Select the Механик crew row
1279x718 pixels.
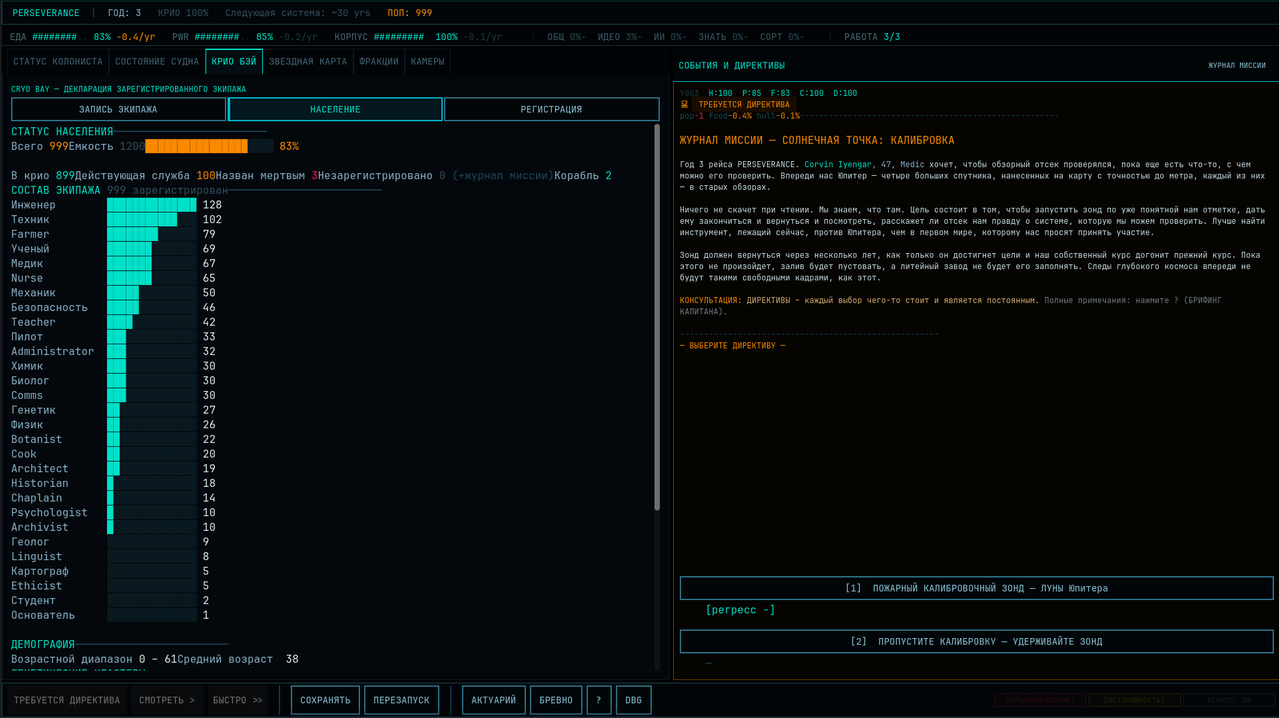point(116,293)
